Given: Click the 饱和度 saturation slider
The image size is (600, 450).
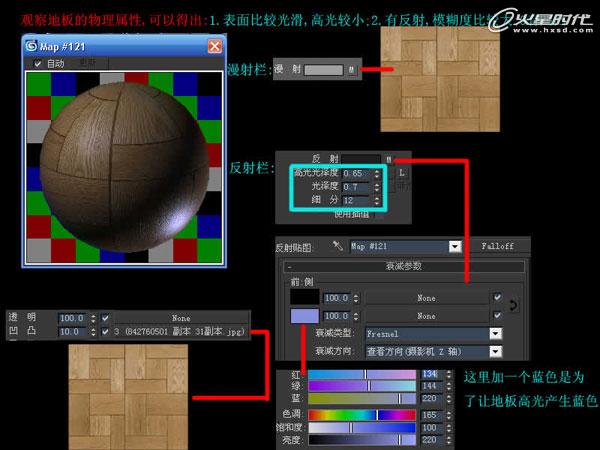Looking at the screenshot, I should click(x=362, y=427).
